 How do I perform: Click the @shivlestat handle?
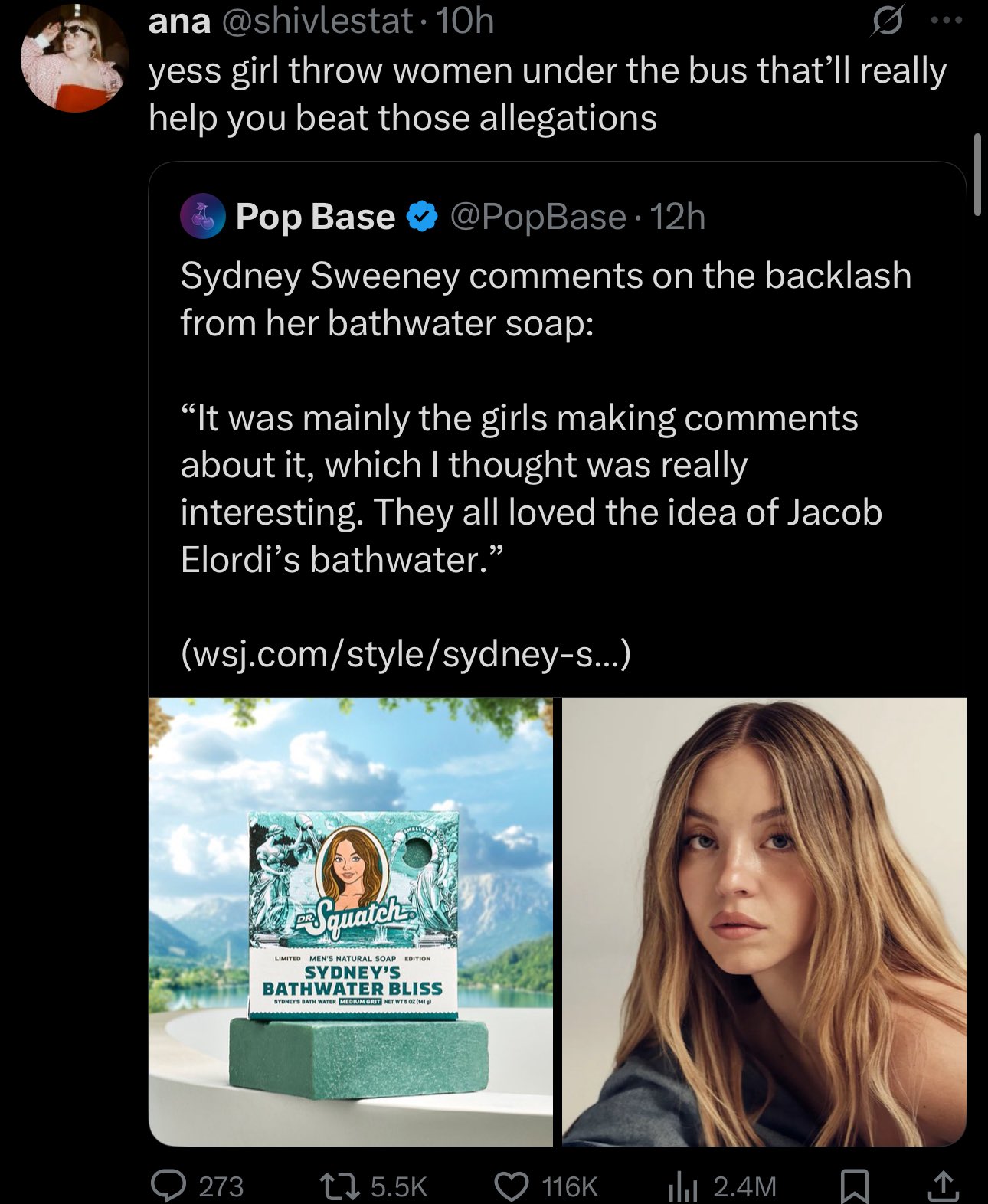pyautogui.click(x=317, y=21)
